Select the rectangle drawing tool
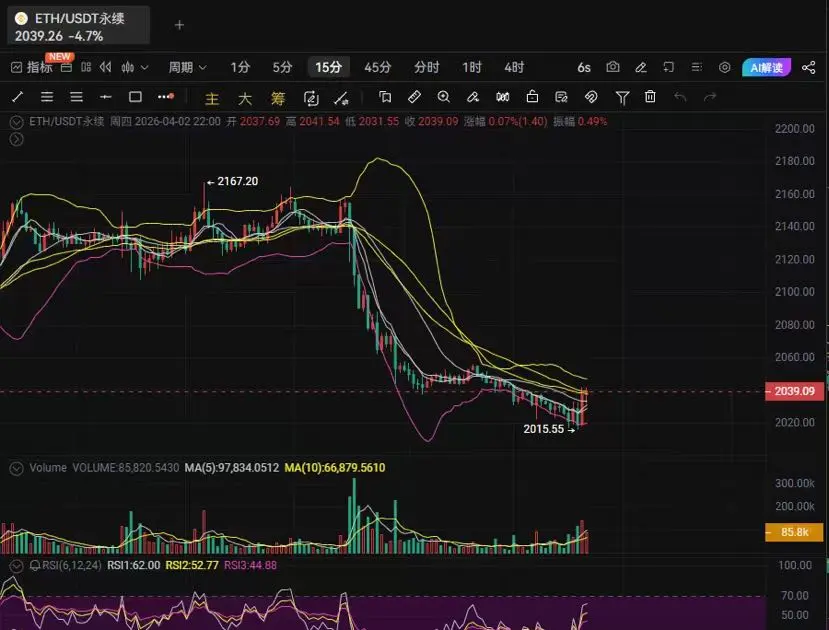 click(135, 97)
